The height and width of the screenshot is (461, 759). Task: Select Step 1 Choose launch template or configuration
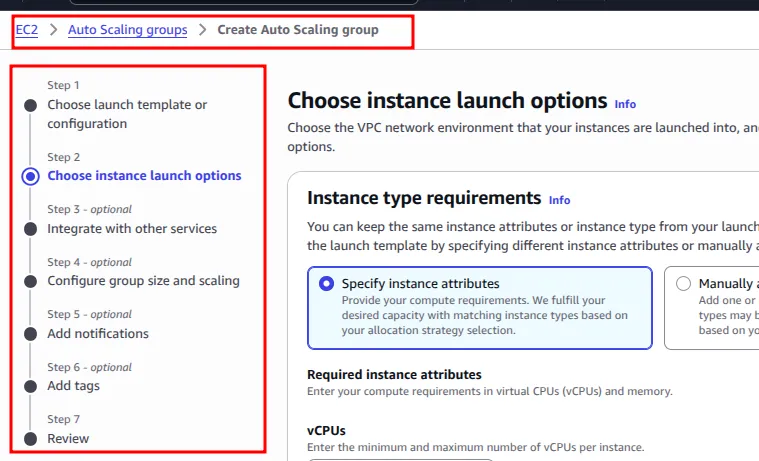(x=127, y=114)
